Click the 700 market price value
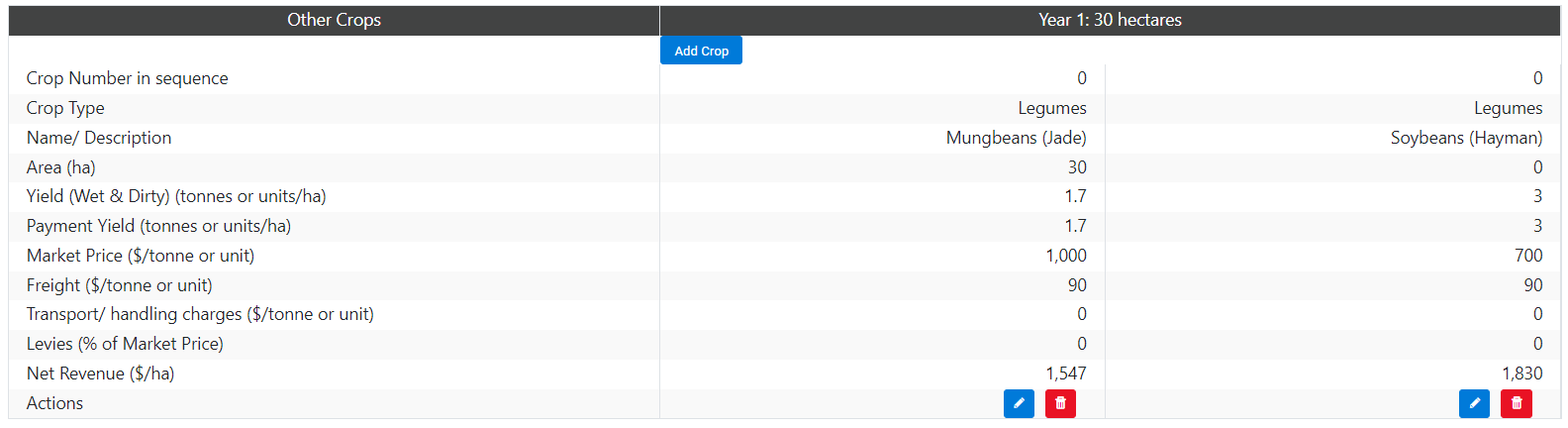The width and height of the screenshot is (1568, 428). point(1528,256)
